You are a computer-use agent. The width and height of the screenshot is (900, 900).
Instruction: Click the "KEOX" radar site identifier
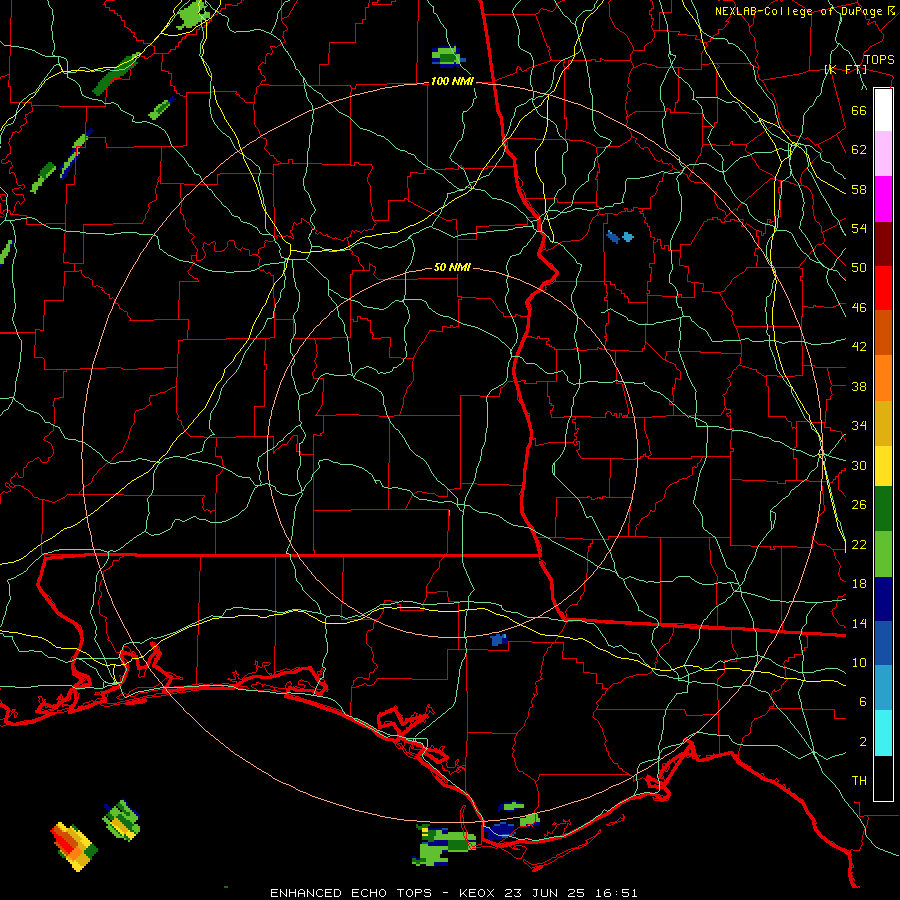[x=479, y=893]
